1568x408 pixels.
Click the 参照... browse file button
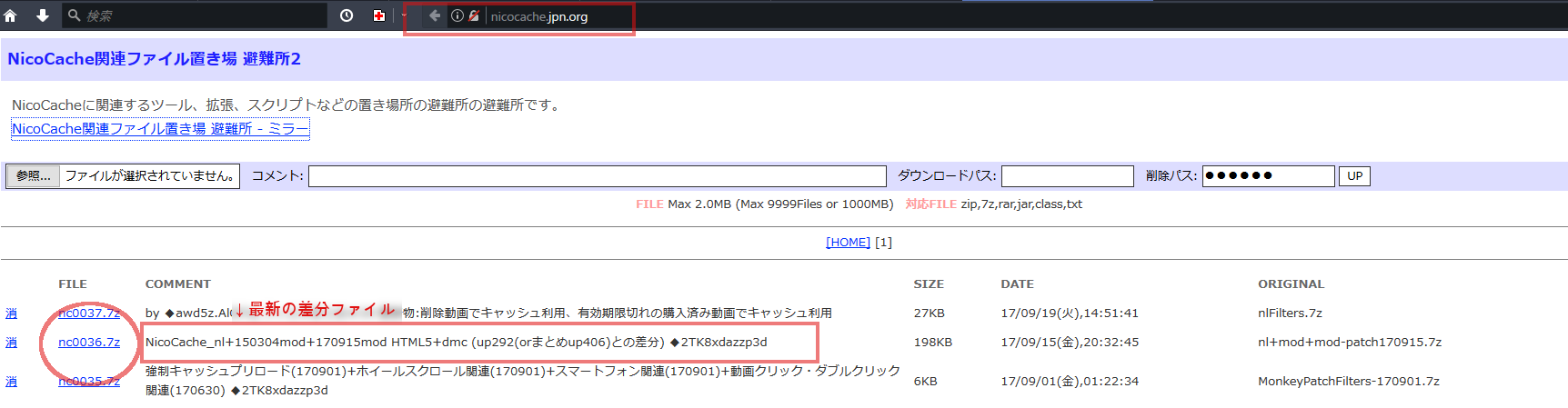coord(34,175)
